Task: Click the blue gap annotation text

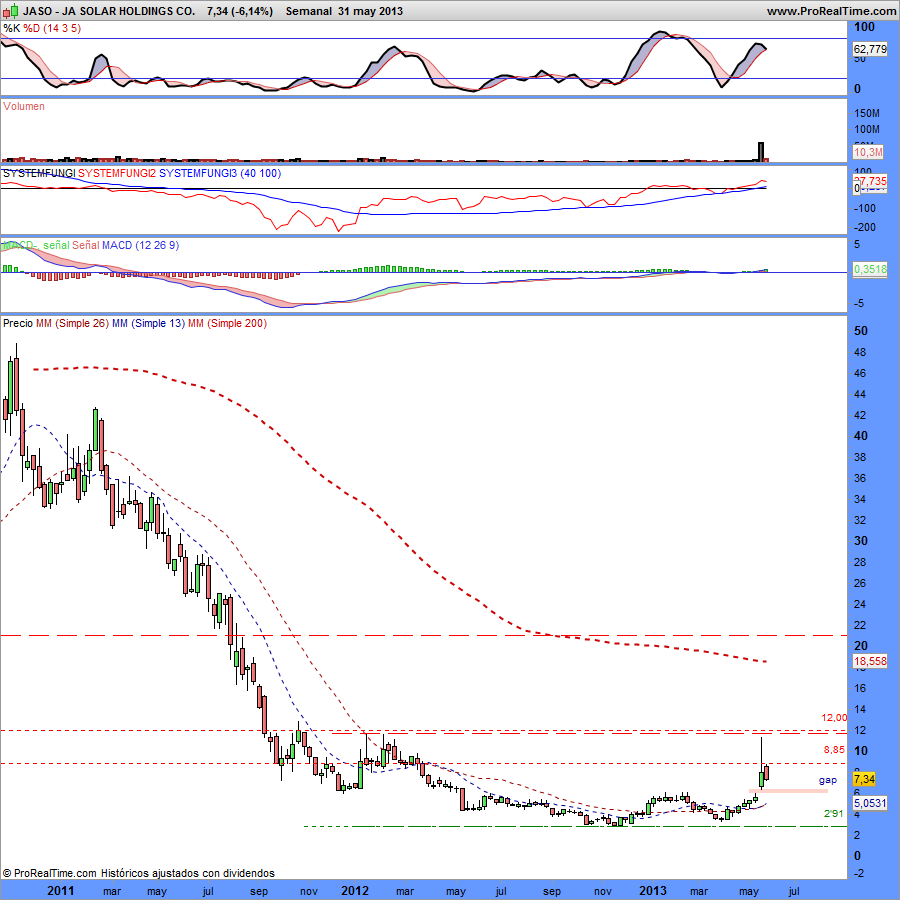Action: pyautogui.click(x=828, y=780)
